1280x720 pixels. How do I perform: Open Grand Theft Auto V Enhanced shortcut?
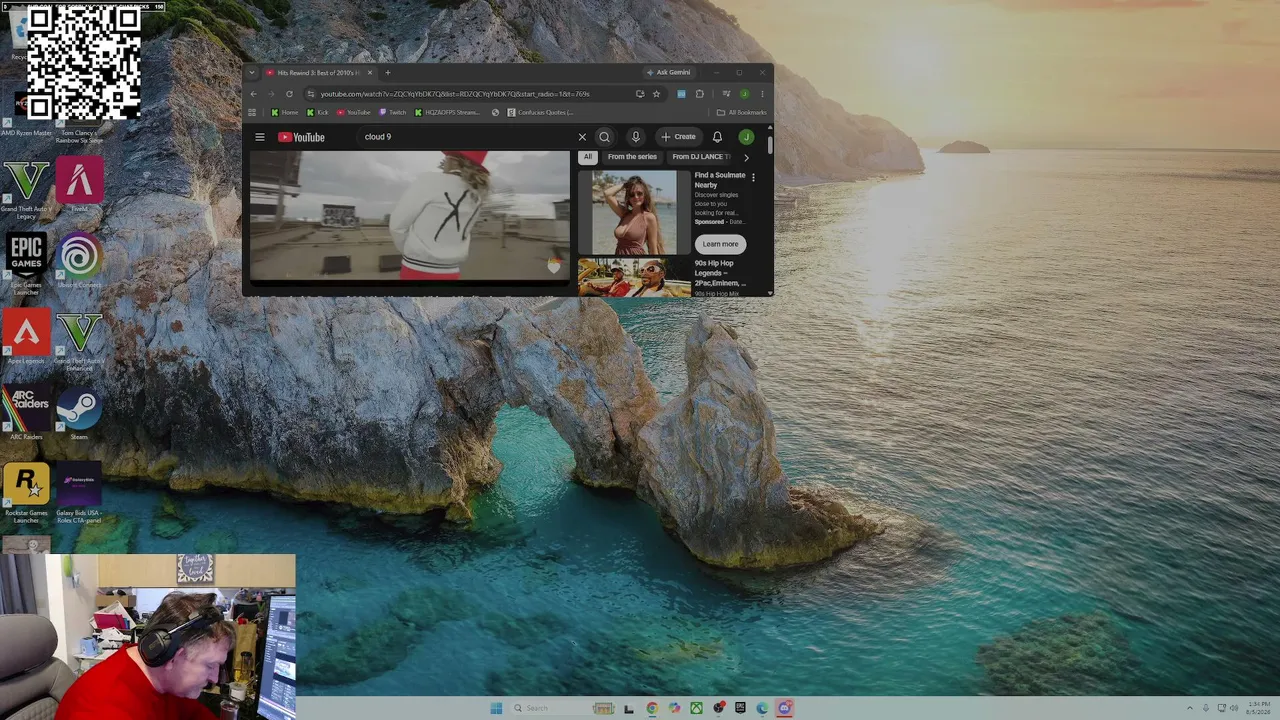[x=79, y=341]
